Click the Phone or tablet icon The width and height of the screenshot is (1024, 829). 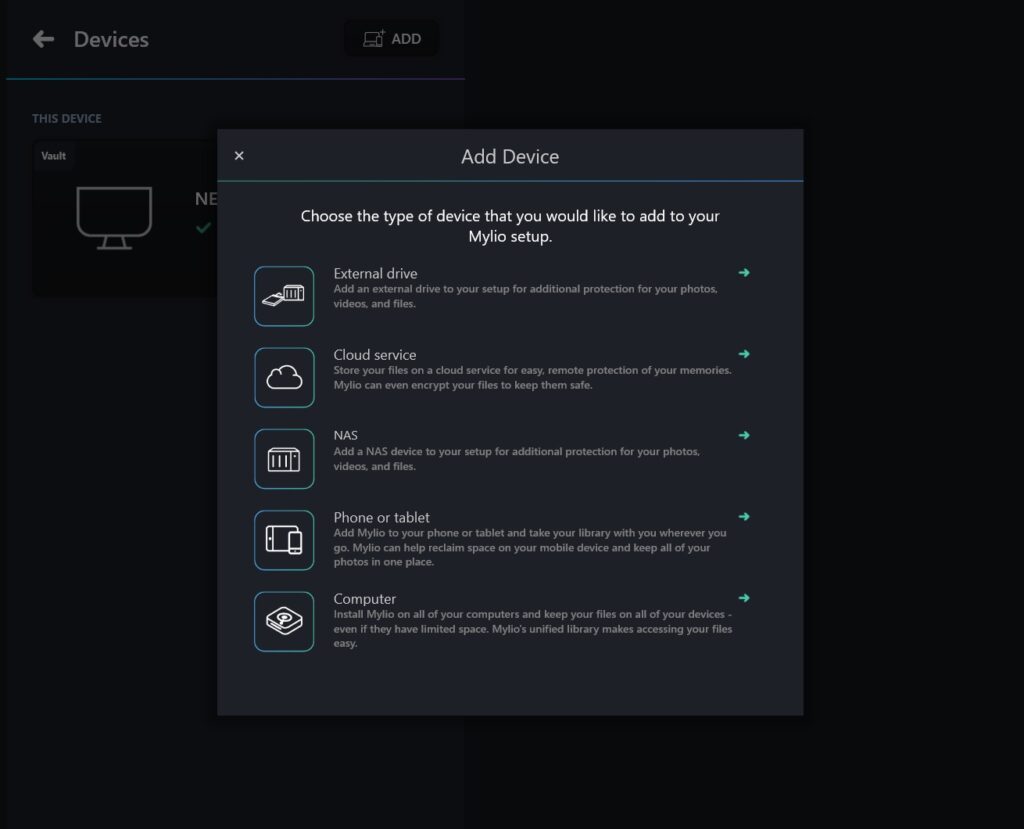[x=284, y=540]
